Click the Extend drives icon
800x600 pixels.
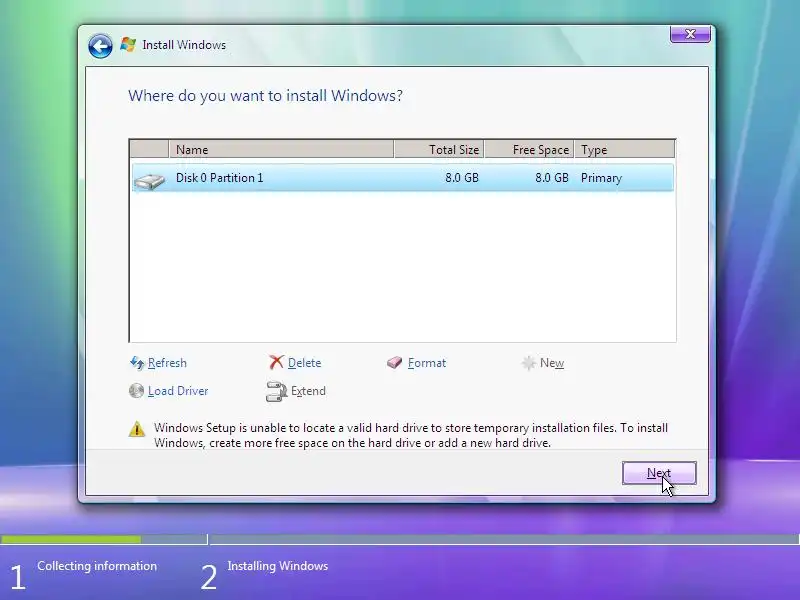277,391
